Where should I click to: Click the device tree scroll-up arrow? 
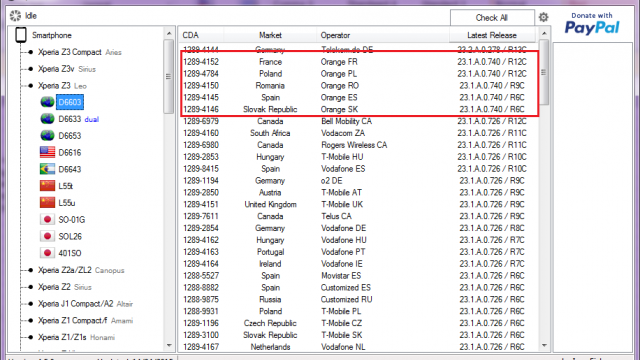[169, 33]
